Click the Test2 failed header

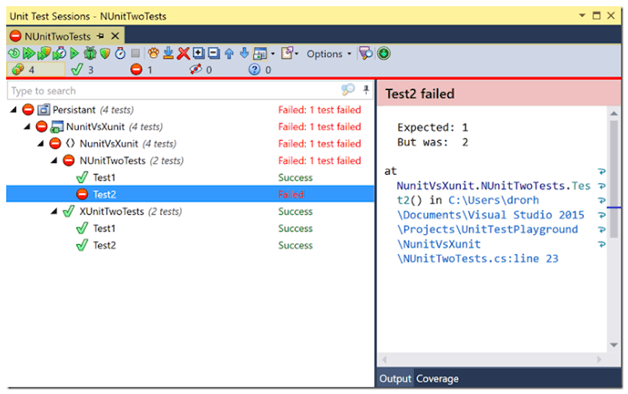point(499,94)
